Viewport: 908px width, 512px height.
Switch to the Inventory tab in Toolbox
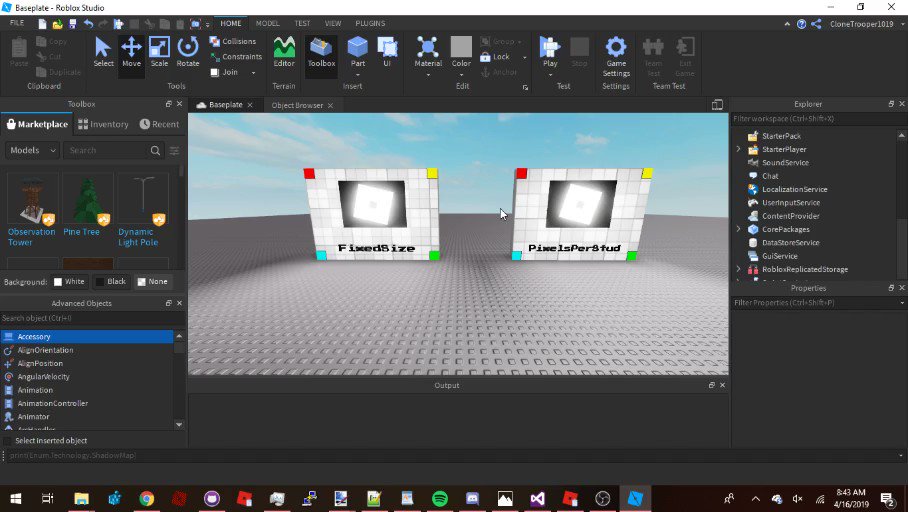(x=103, y=124)
